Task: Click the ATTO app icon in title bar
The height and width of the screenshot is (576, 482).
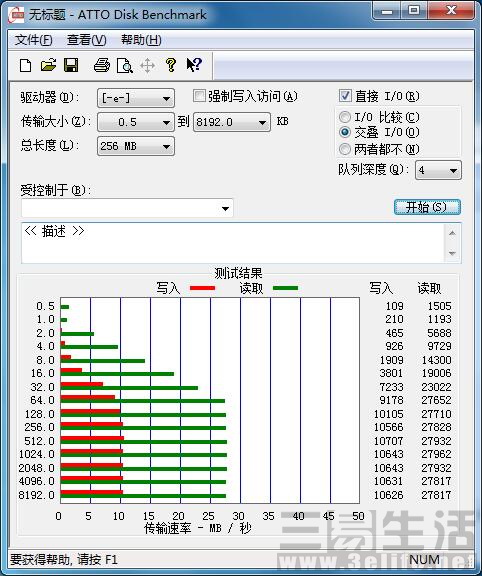Action: click(x=16, y=15)
